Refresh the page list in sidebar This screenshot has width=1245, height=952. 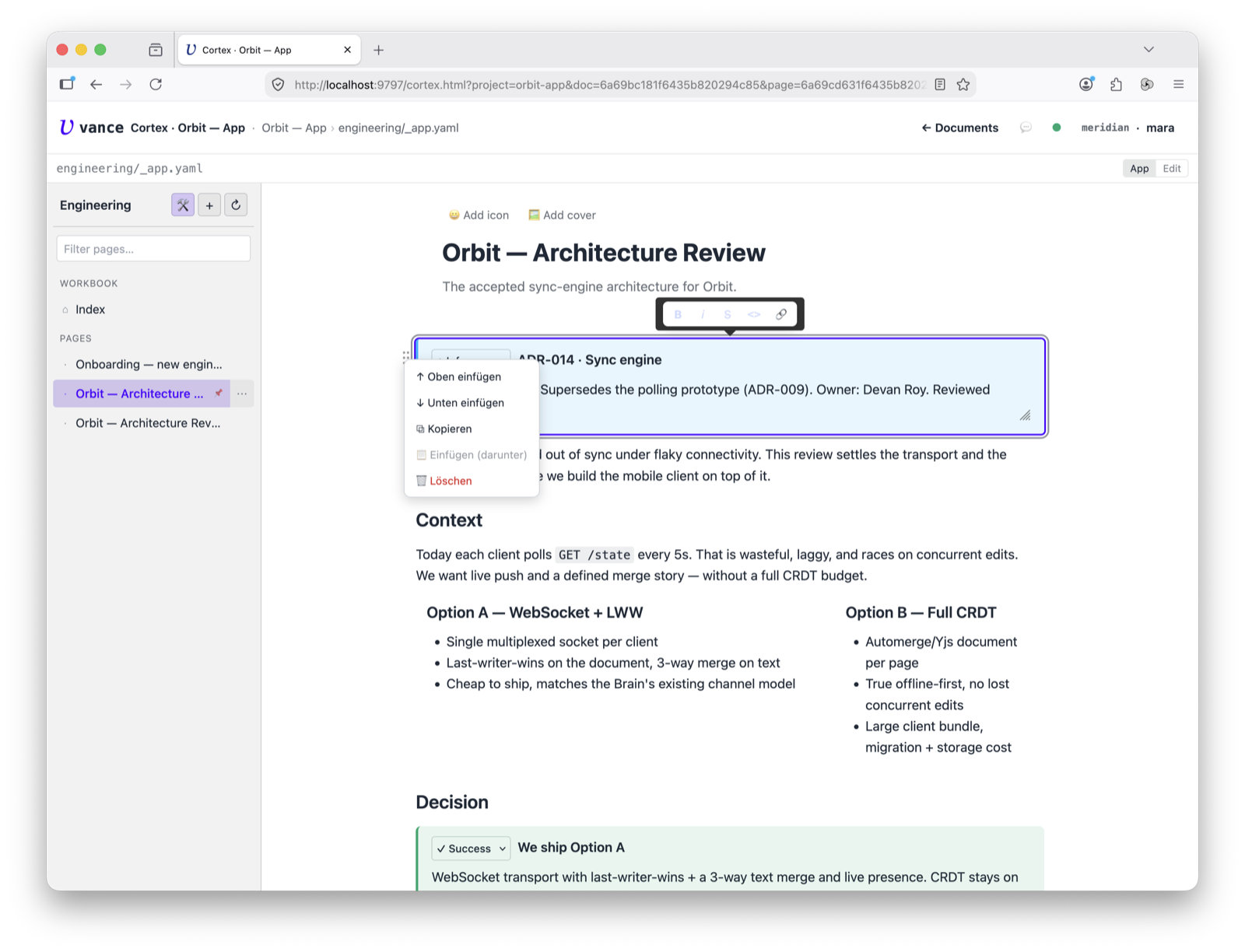[x=236, y=205]
